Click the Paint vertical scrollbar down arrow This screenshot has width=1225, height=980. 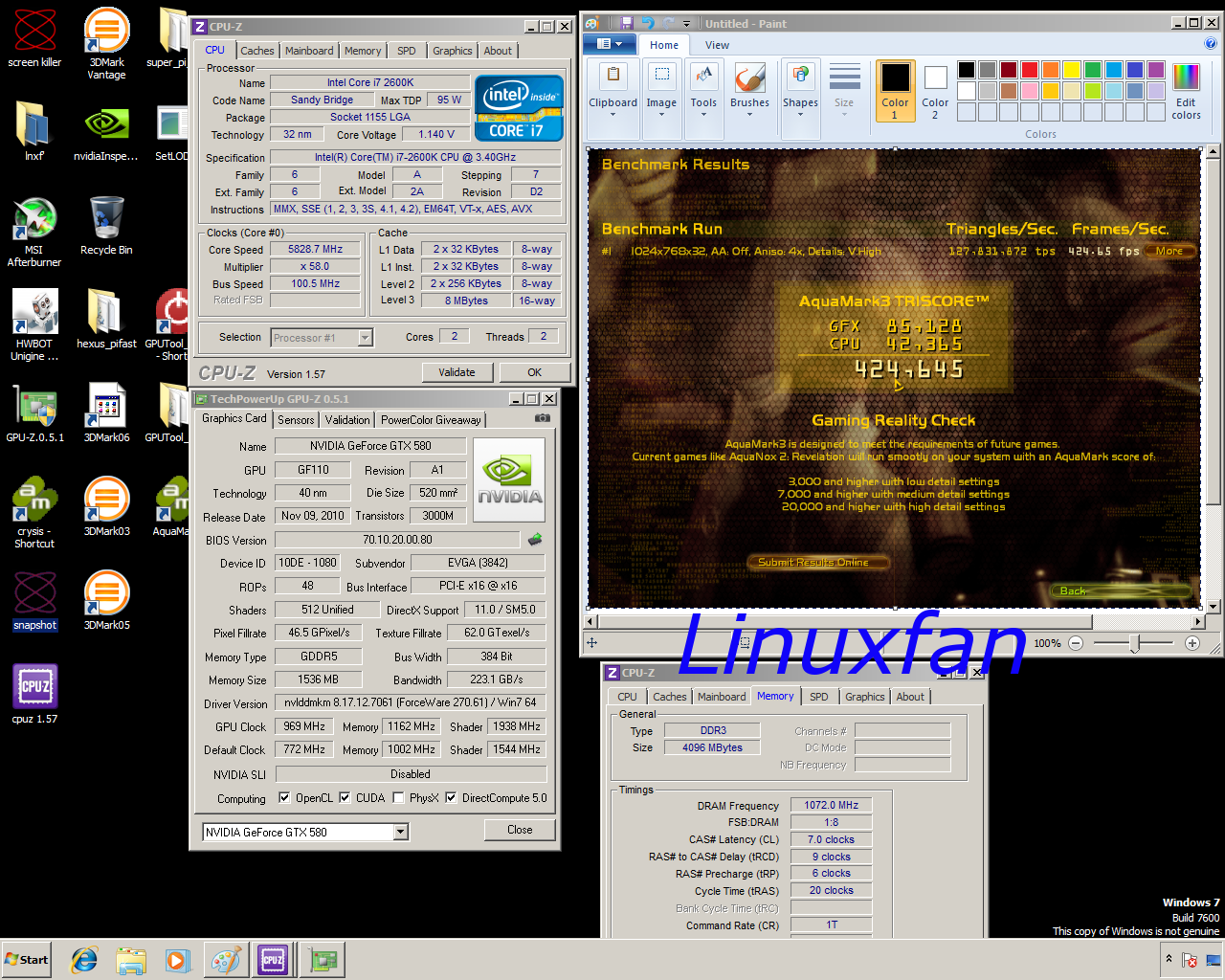(x=1214, y=606)
